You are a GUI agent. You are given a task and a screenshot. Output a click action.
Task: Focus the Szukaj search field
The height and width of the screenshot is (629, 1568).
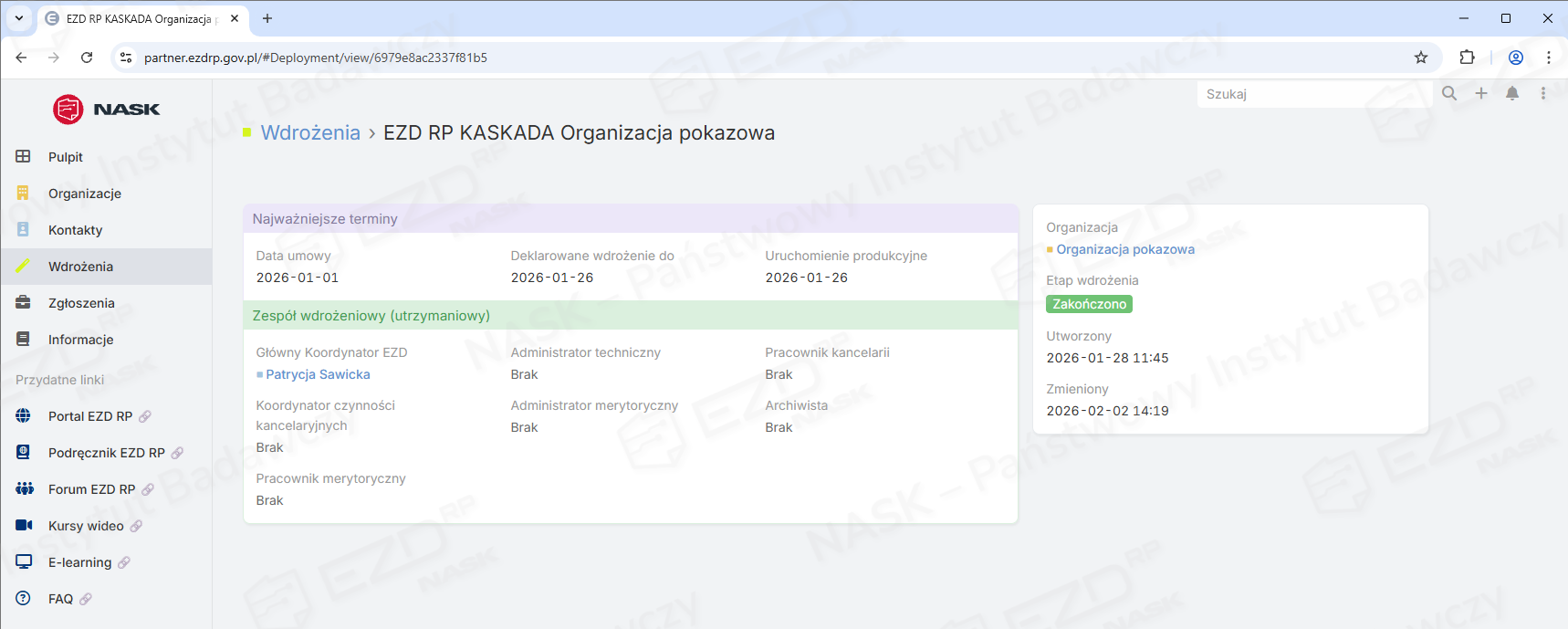tap(1314, 94)
